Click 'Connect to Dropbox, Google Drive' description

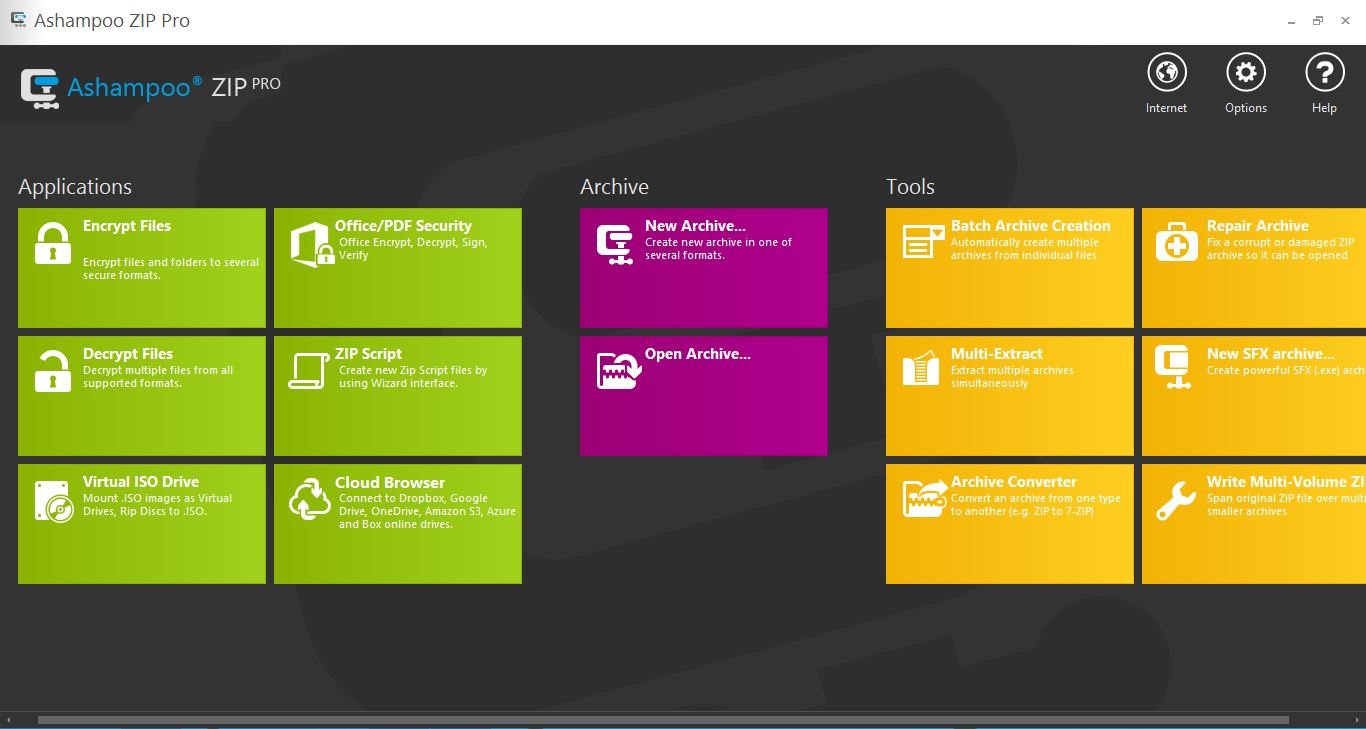pyautogui.click(x=427, y=511)
